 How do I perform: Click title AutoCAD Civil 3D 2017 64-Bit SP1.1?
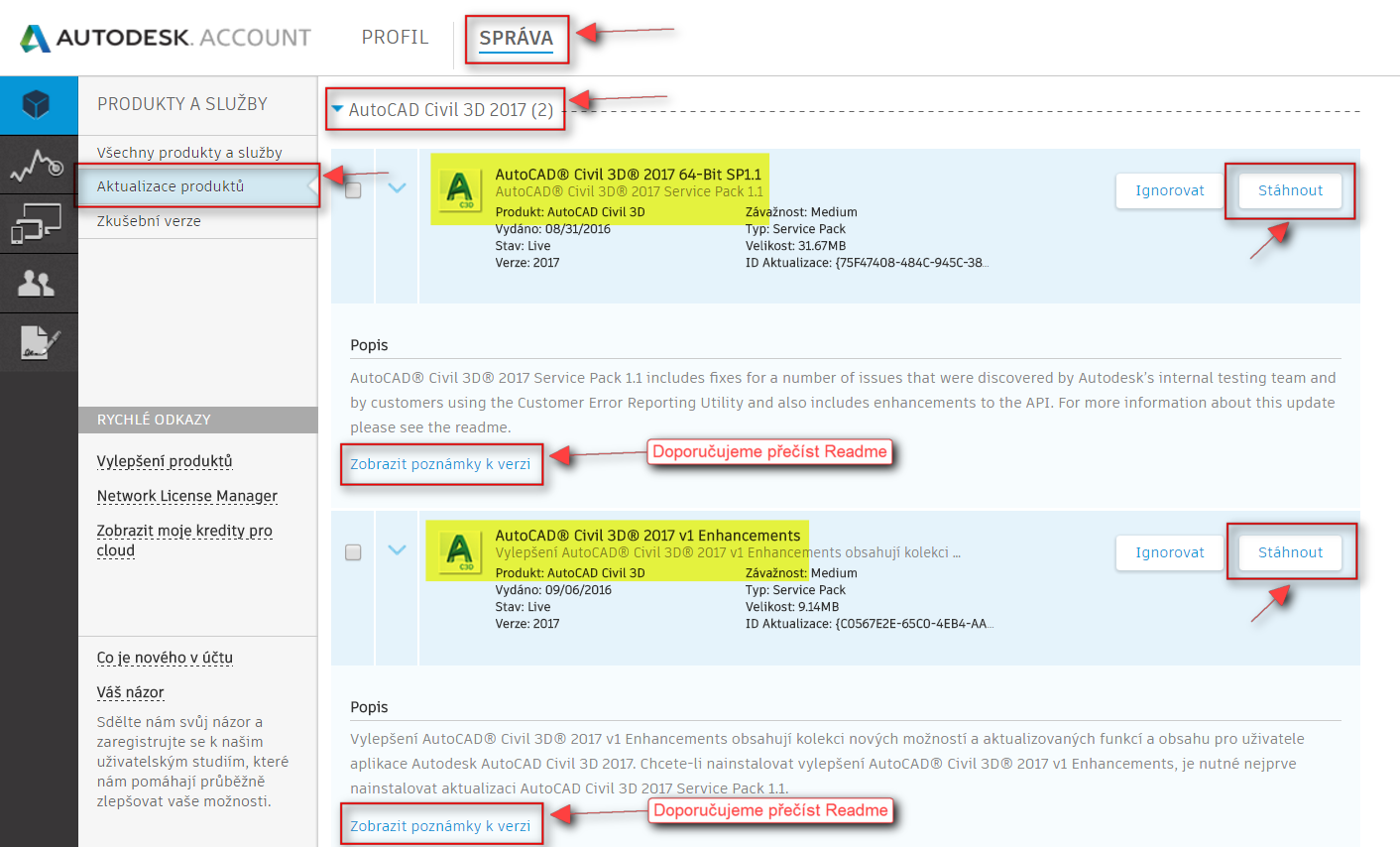point(629,175)
